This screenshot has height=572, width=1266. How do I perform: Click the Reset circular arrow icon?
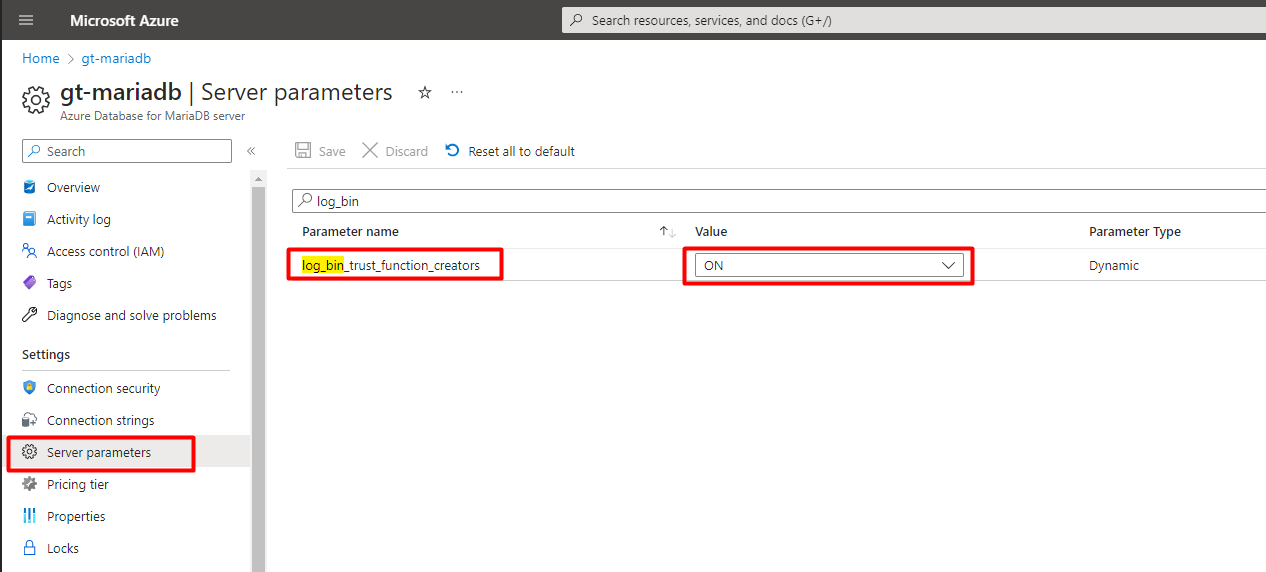tap(453, 151)
